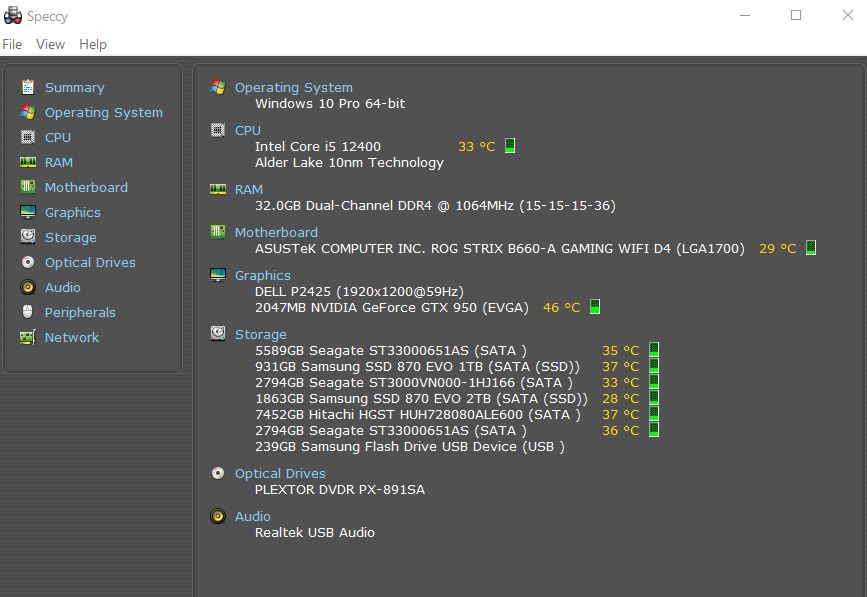Go to the CPU section in the sidebar
Viewport: 867px width, 597px height.
tap(58, 137)
